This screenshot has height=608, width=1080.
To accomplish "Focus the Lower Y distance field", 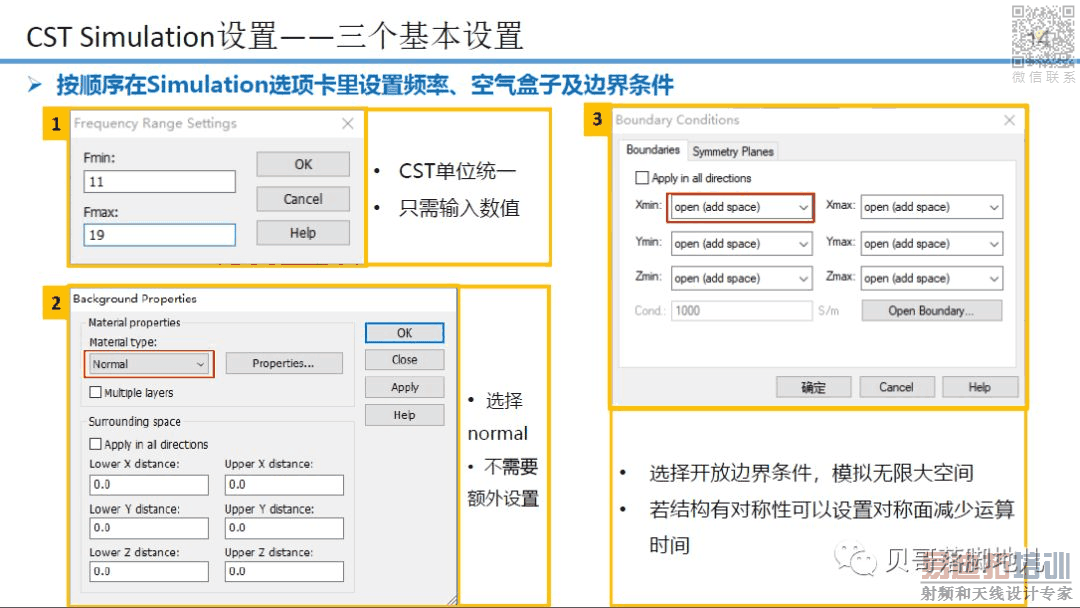I will pyautogui.click(x=149, y=528).
